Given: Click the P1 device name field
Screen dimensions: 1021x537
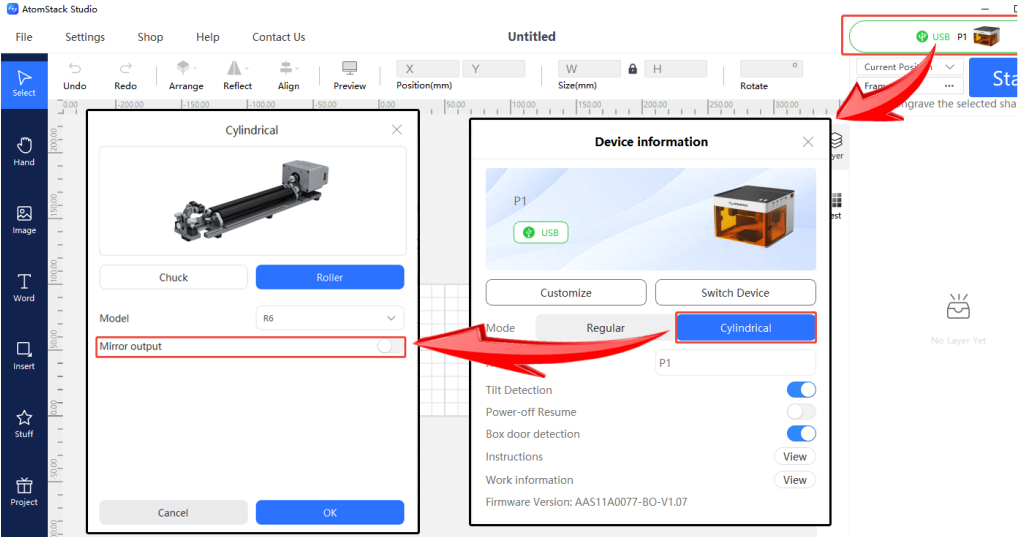Looking at the screenshot, I should (x=735, y=363).
